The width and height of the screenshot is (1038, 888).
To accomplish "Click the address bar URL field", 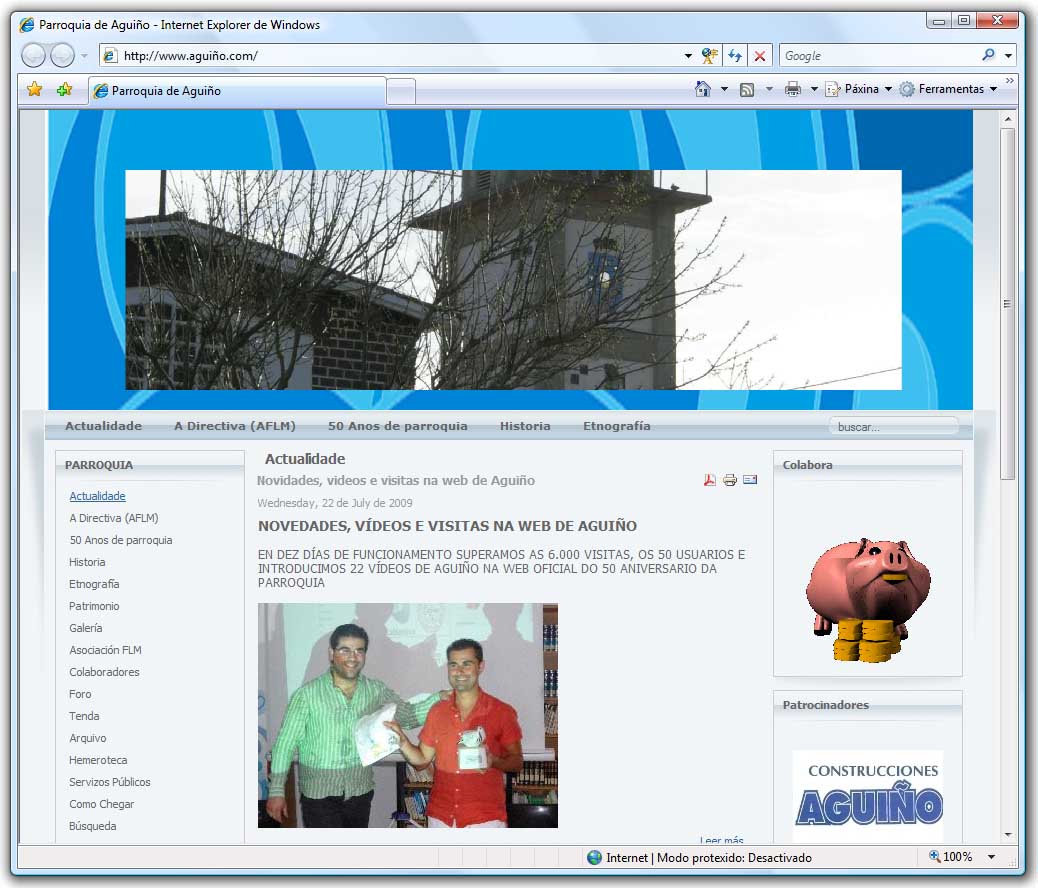I will coord(395,56).
